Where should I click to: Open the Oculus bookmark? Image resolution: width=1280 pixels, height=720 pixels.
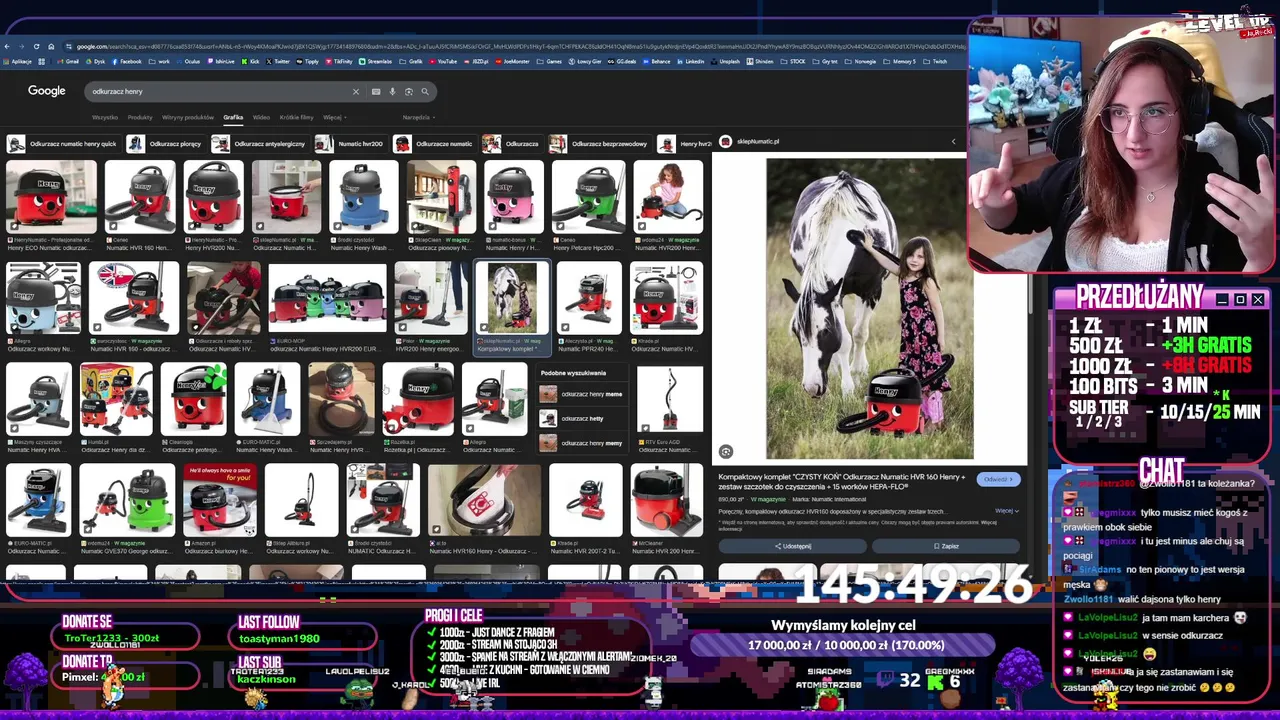coord(188,61)
